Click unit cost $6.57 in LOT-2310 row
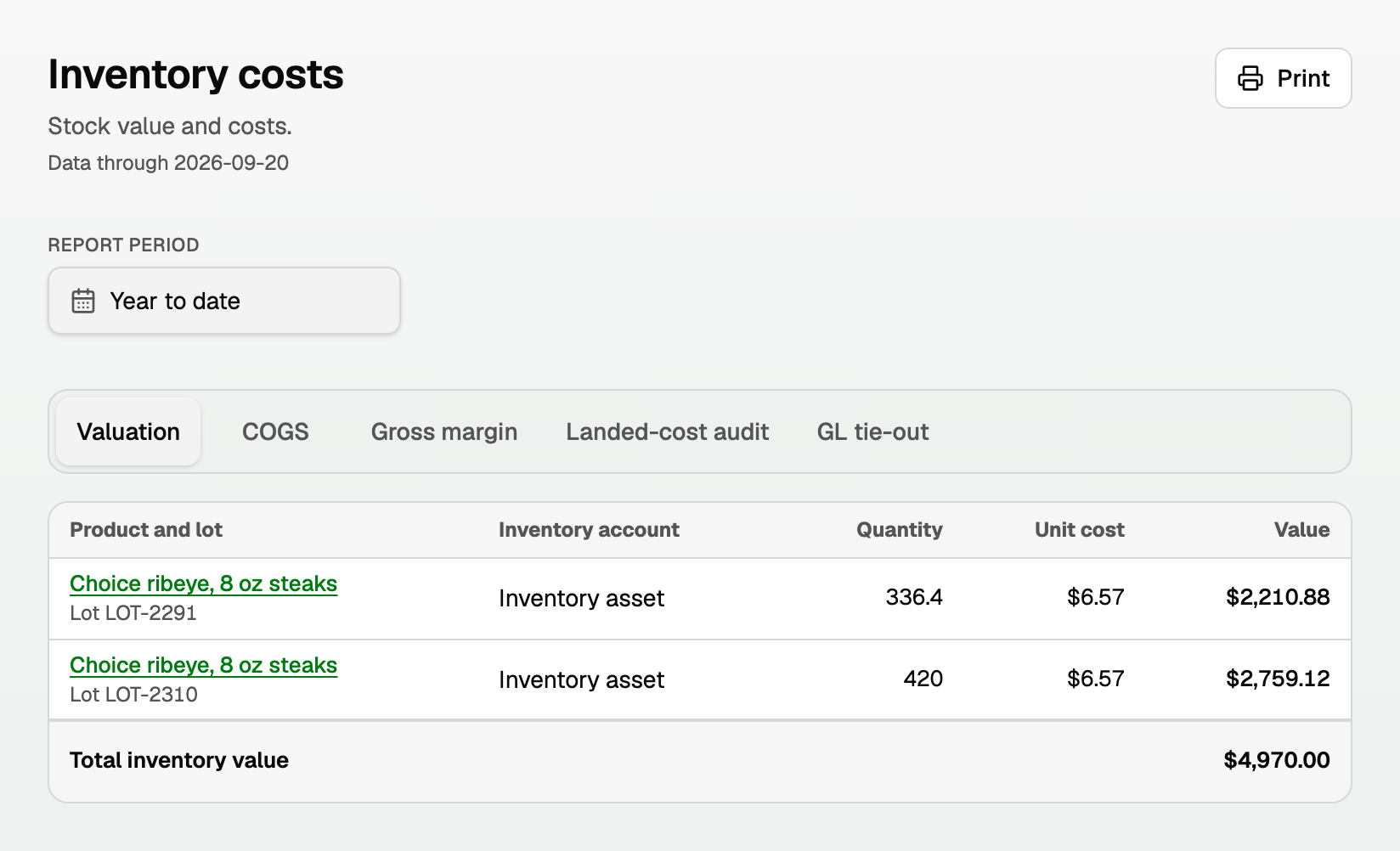 coord(1096,679)
